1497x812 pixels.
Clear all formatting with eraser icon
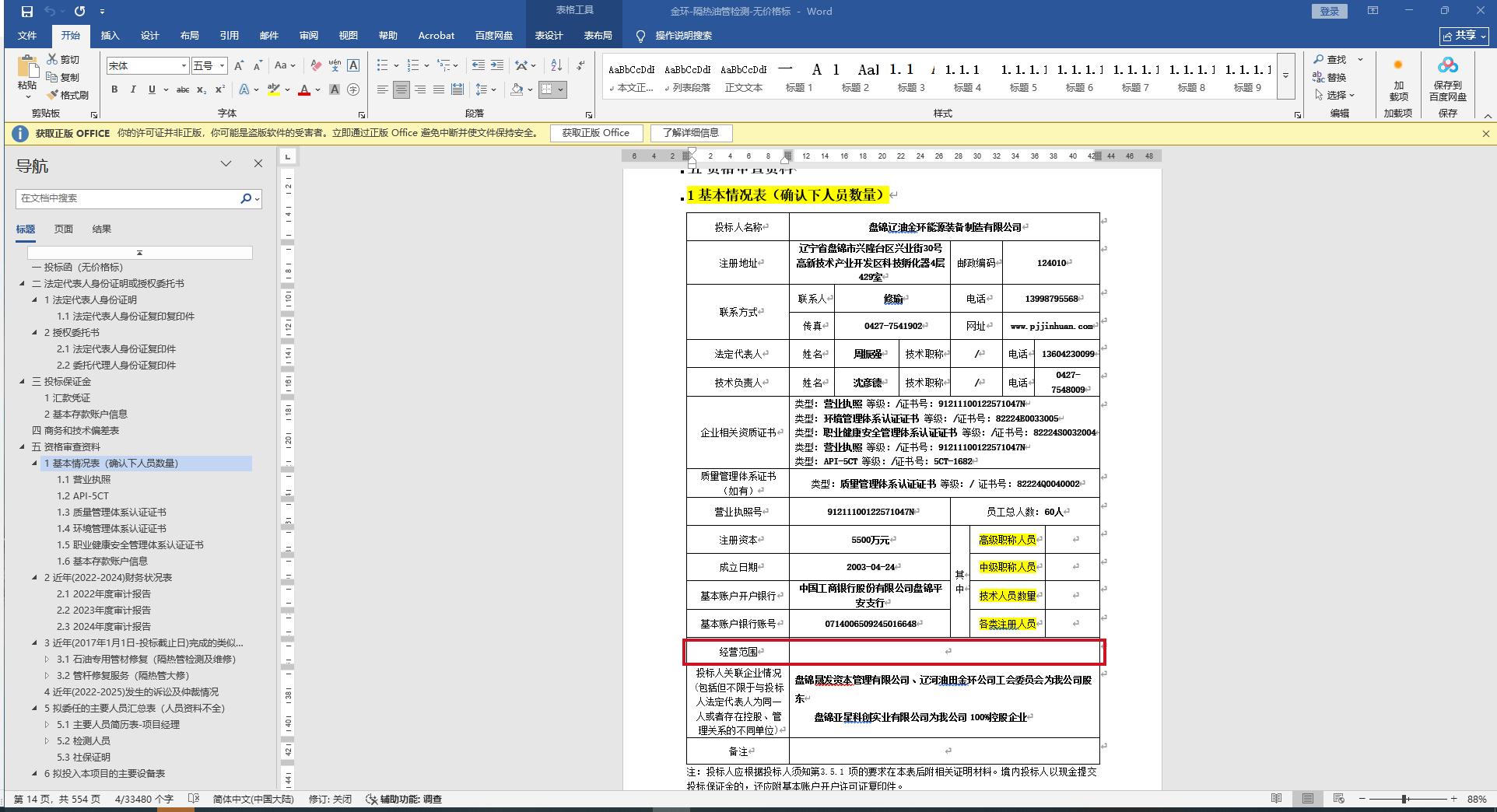coord(316,65)
